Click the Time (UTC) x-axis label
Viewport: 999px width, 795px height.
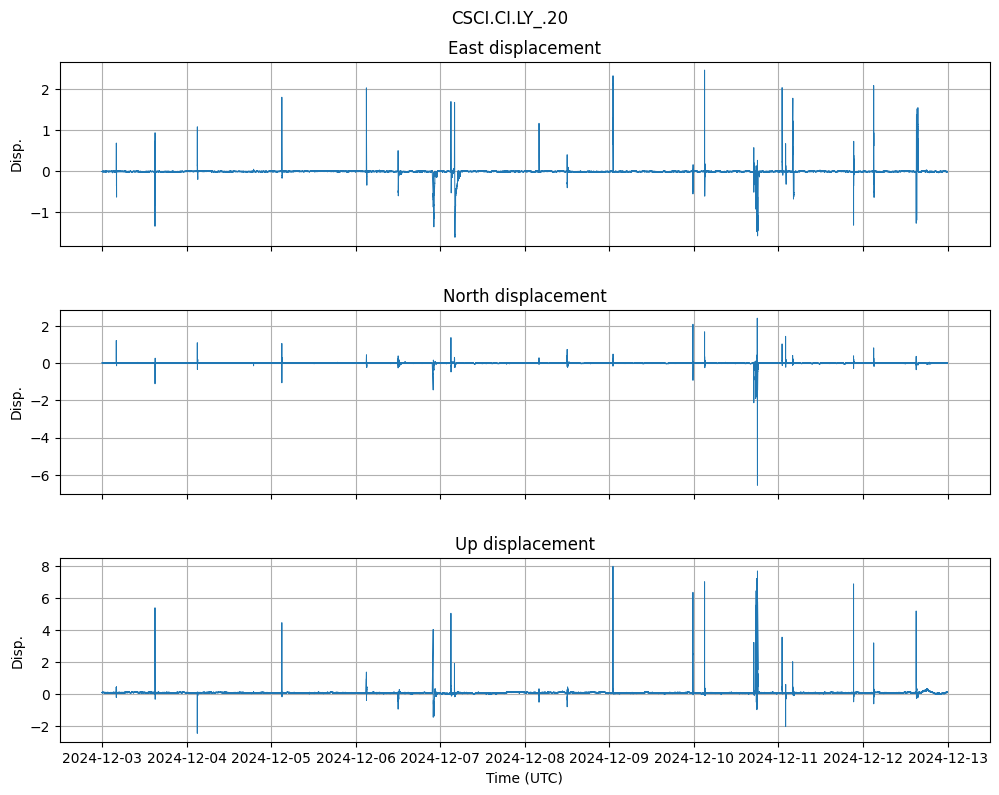click(524, 777)
